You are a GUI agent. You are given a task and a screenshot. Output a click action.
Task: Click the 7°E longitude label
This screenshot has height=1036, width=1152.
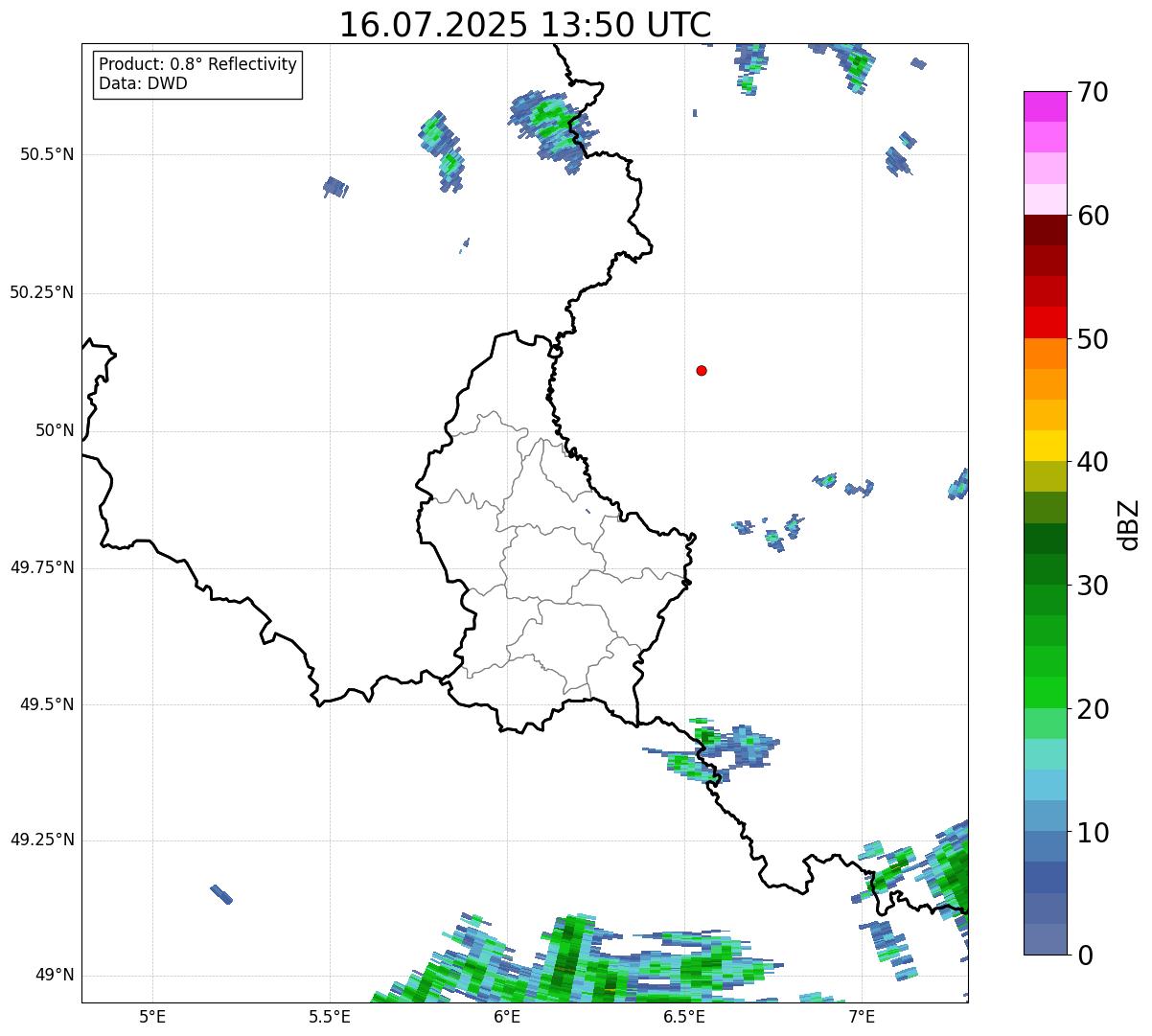pyautogui.click(x=862, y=1016)
